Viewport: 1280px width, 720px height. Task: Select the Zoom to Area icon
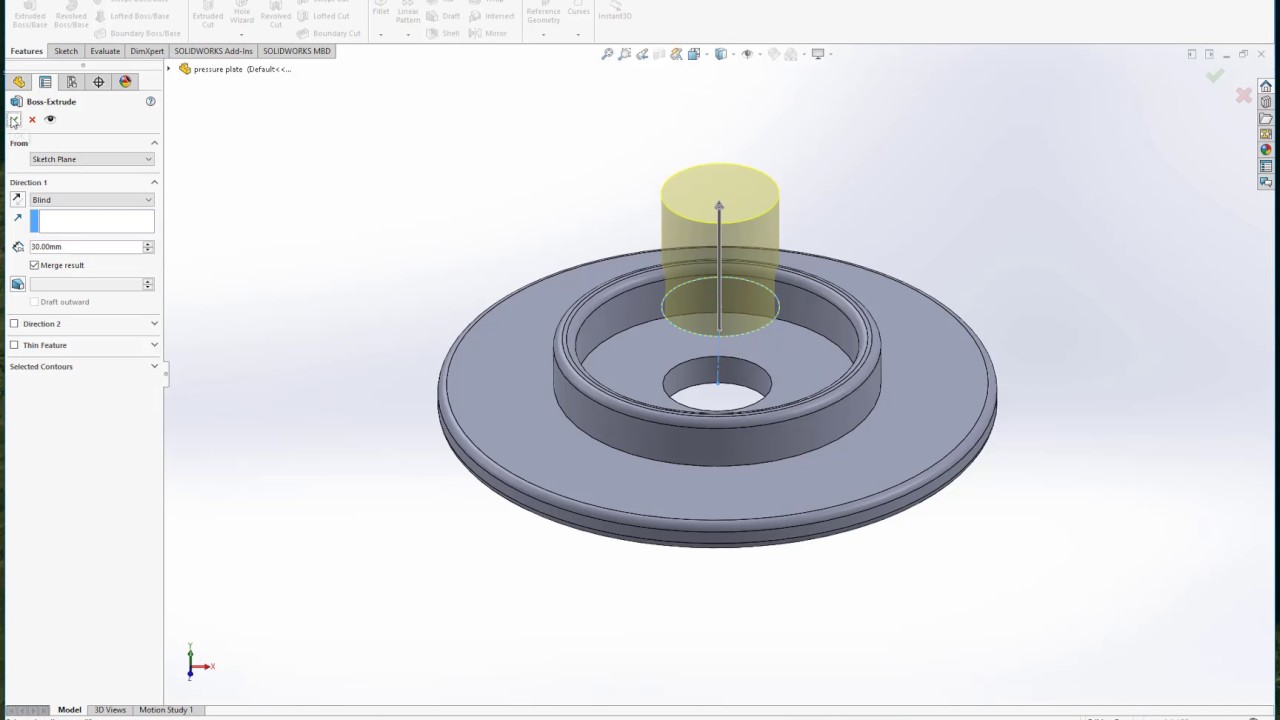(x=625, y=54)
